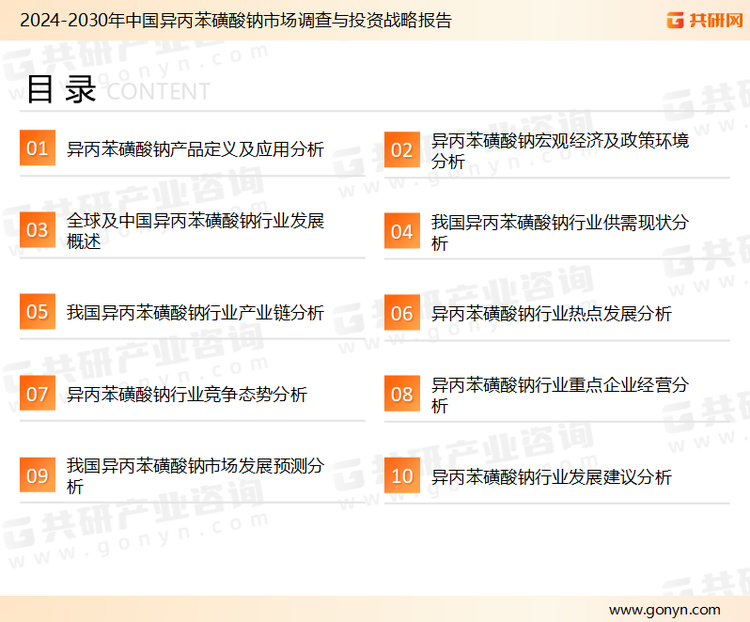Click the orange 06 number badge
This screenshot has height=622, width=750.
(x=402, y=313)
